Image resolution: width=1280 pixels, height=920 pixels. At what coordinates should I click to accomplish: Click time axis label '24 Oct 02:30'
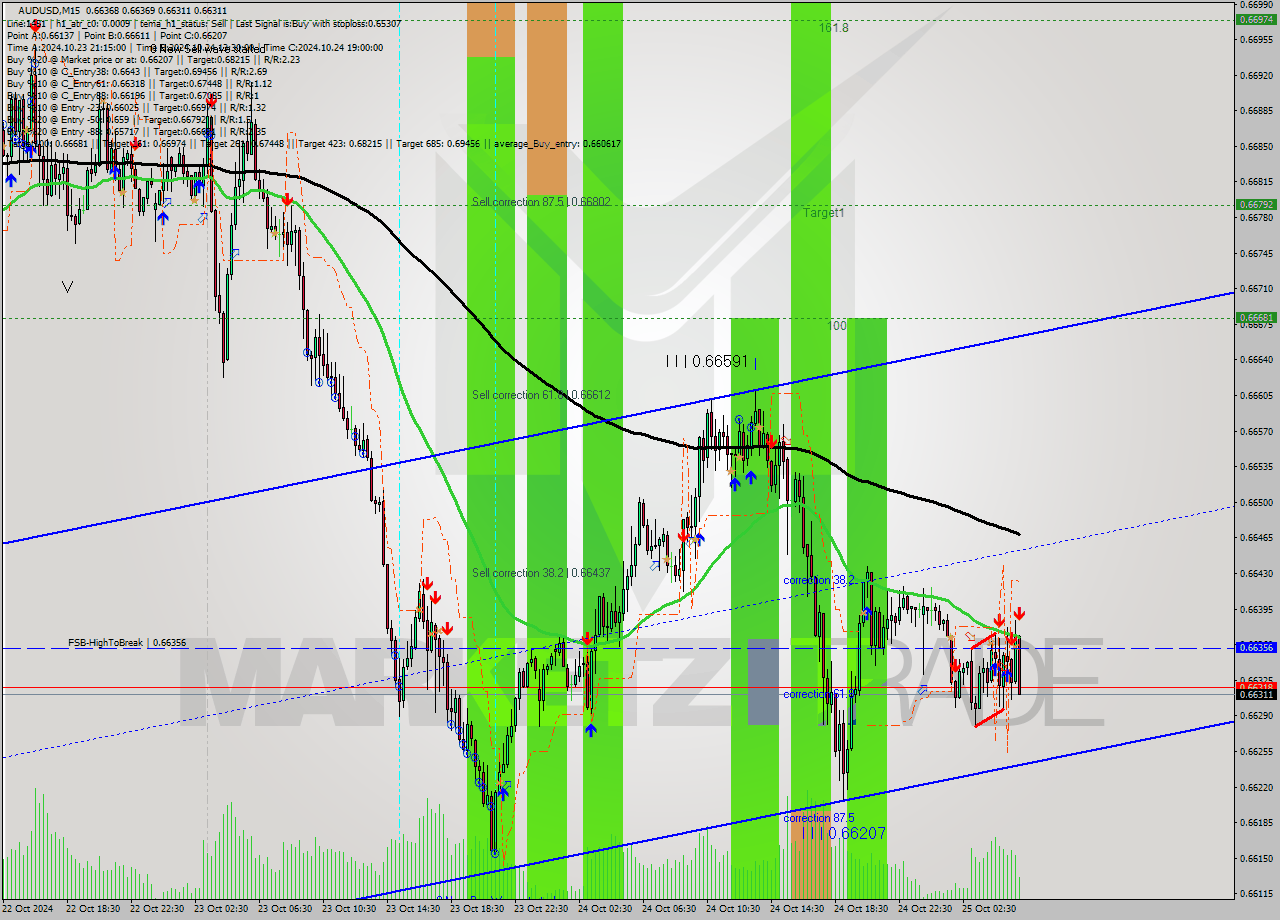(x=606, y=908)
